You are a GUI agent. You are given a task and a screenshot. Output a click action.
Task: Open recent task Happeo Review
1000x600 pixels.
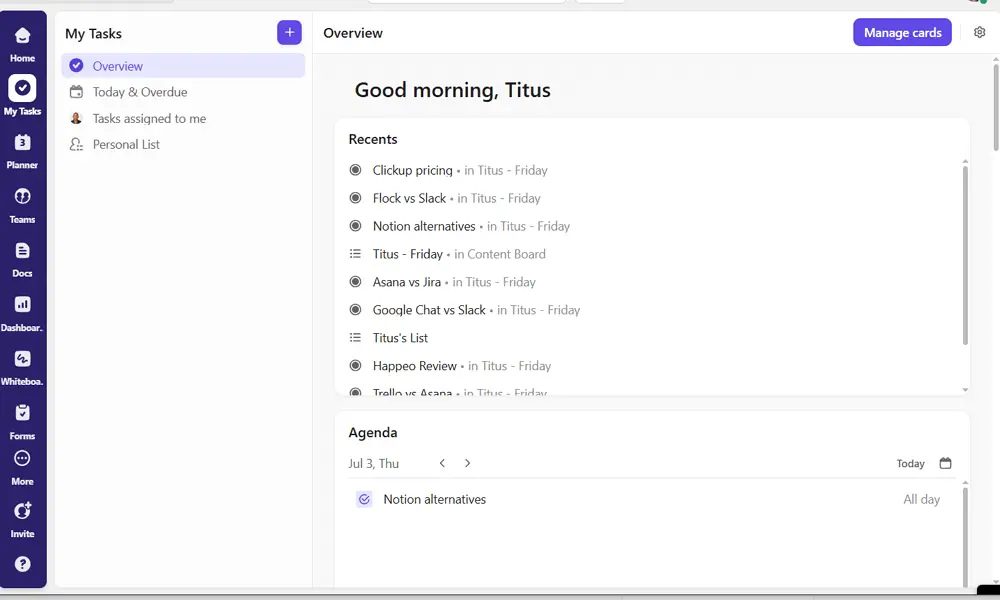tap(415, 366)
